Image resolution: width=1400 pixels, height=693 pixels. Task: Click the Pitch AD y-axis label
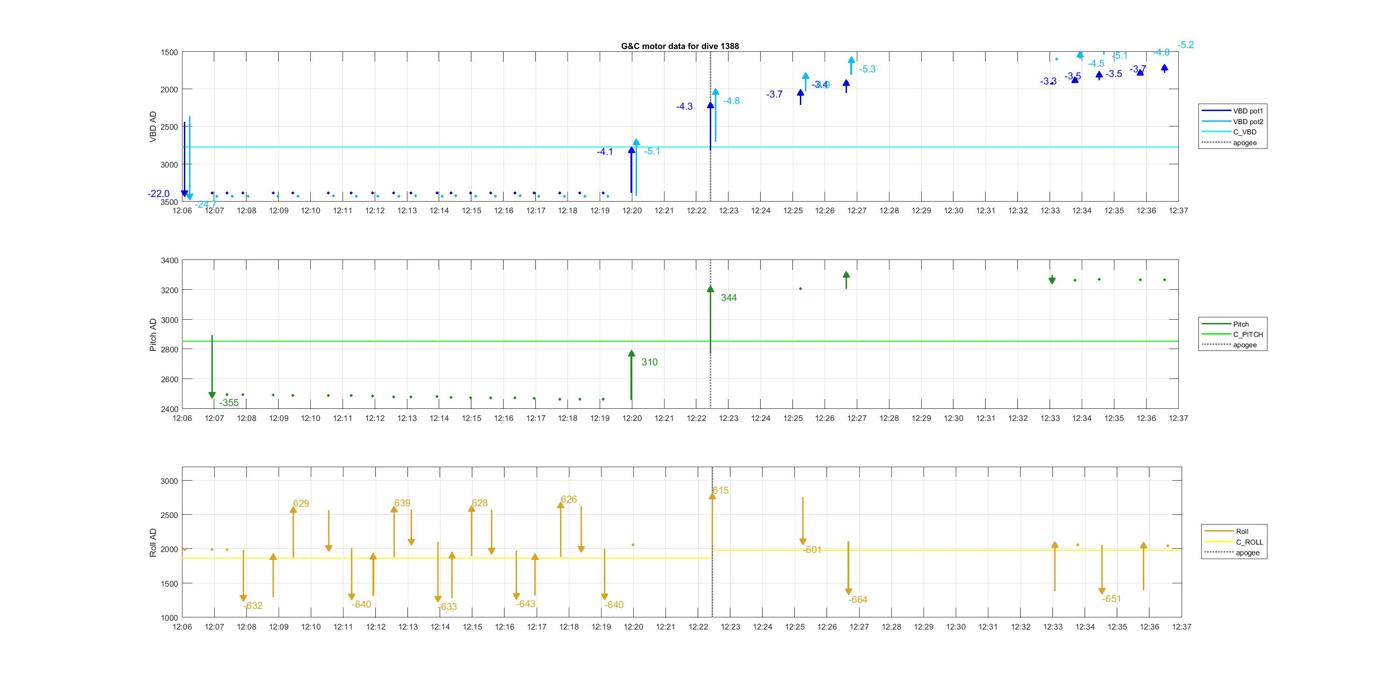153,335
